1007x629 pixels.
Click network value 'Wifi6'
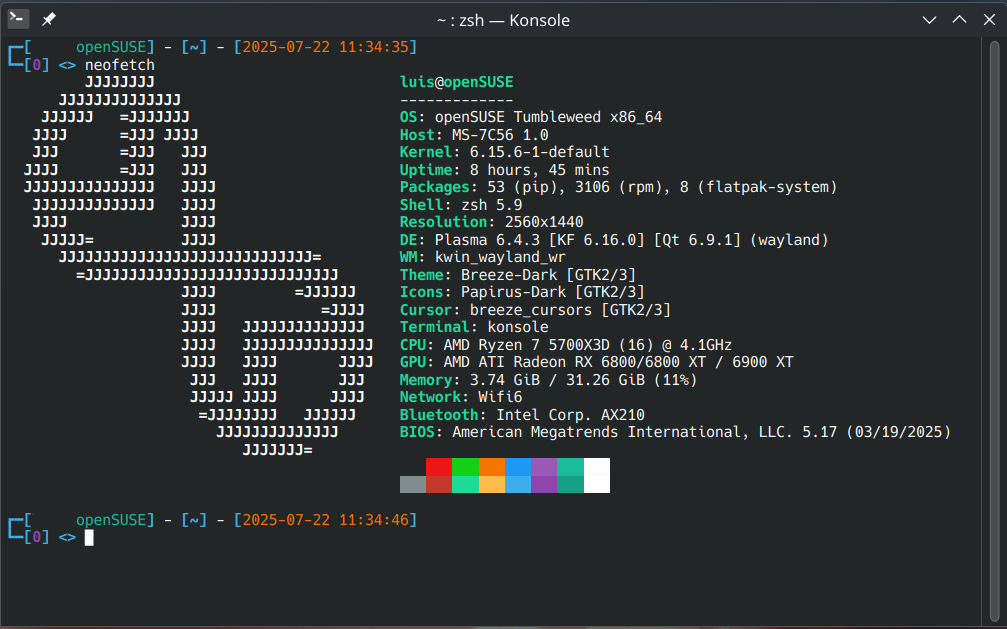pos(500,398)
